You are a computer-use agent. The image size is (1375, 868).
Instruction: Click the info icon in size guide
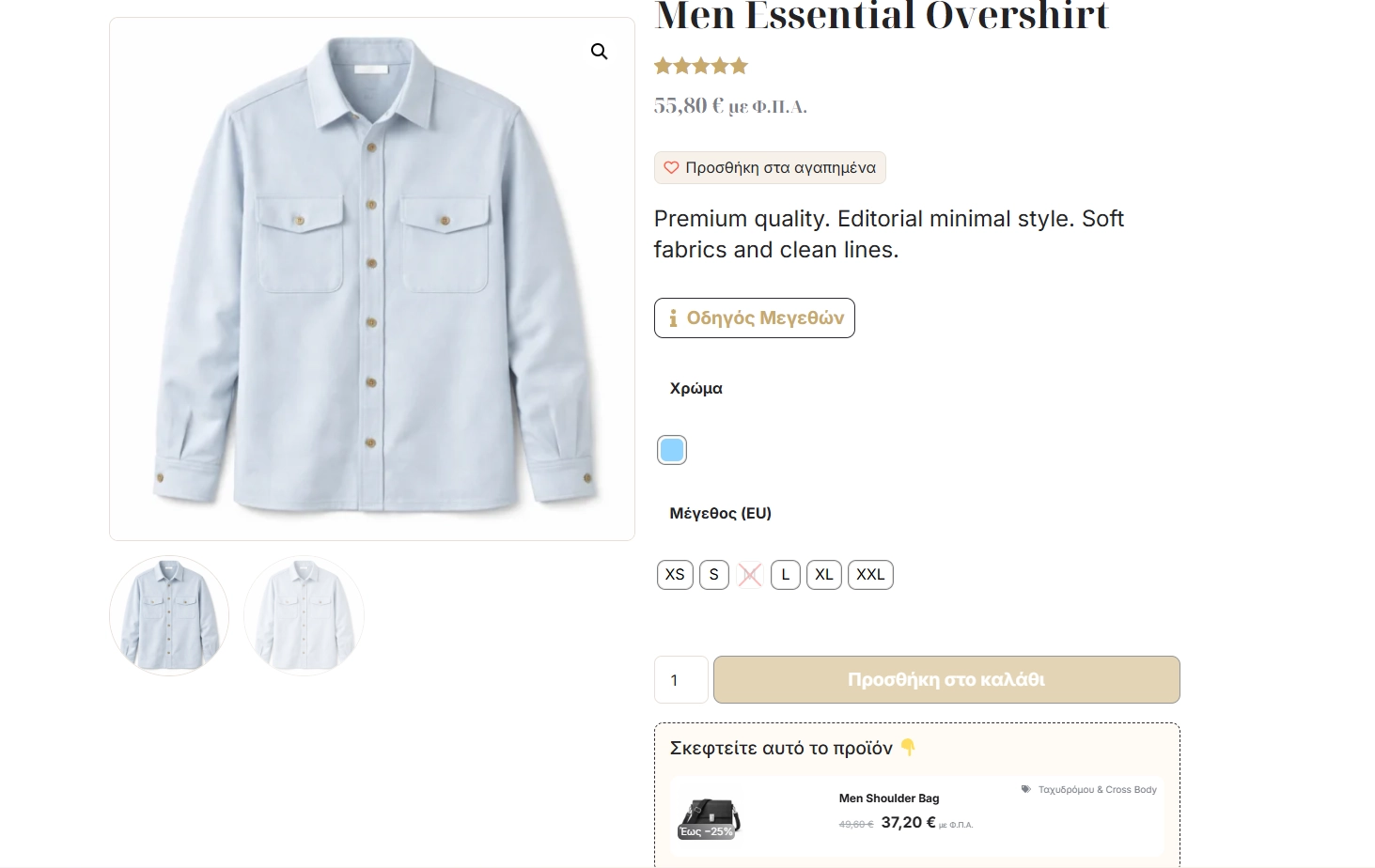[673, 318]
